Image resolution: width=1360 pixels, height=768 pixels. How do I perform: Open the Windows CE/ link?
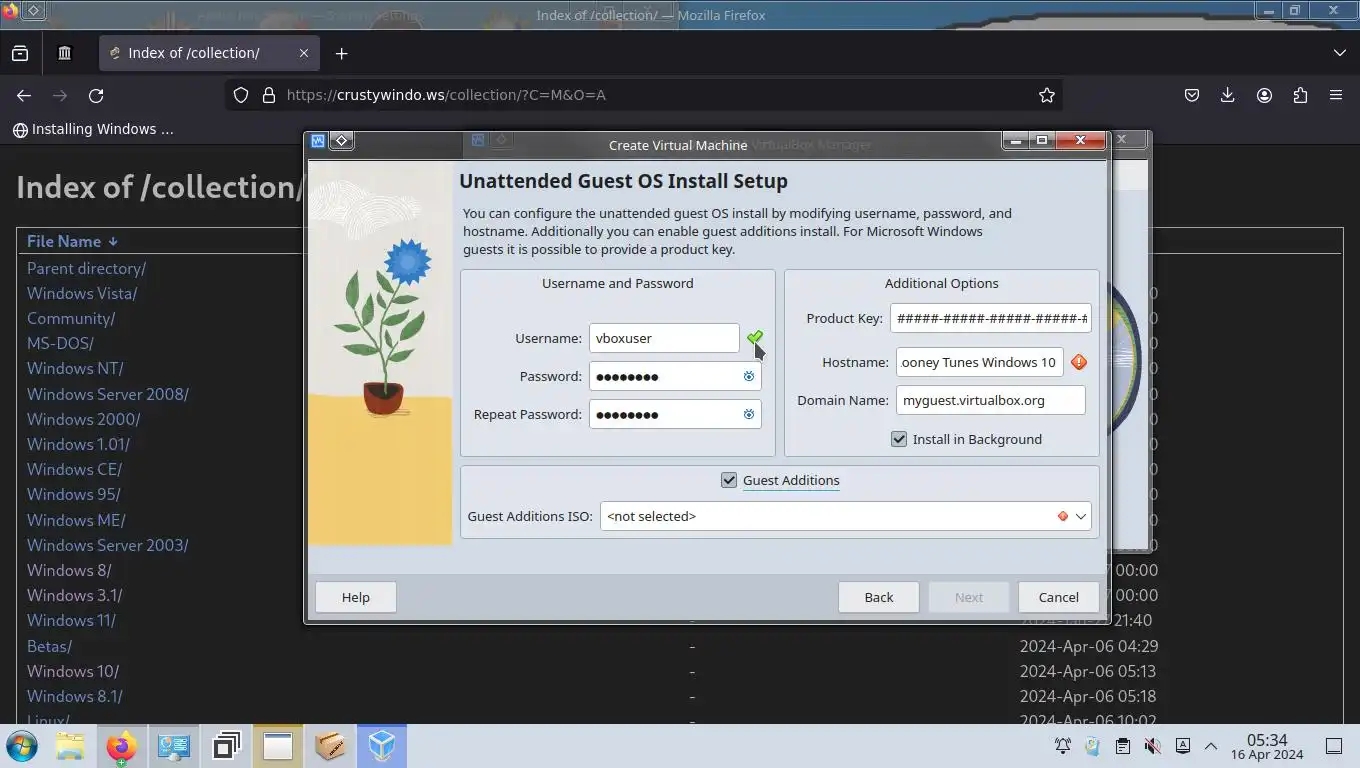(74, 469)
